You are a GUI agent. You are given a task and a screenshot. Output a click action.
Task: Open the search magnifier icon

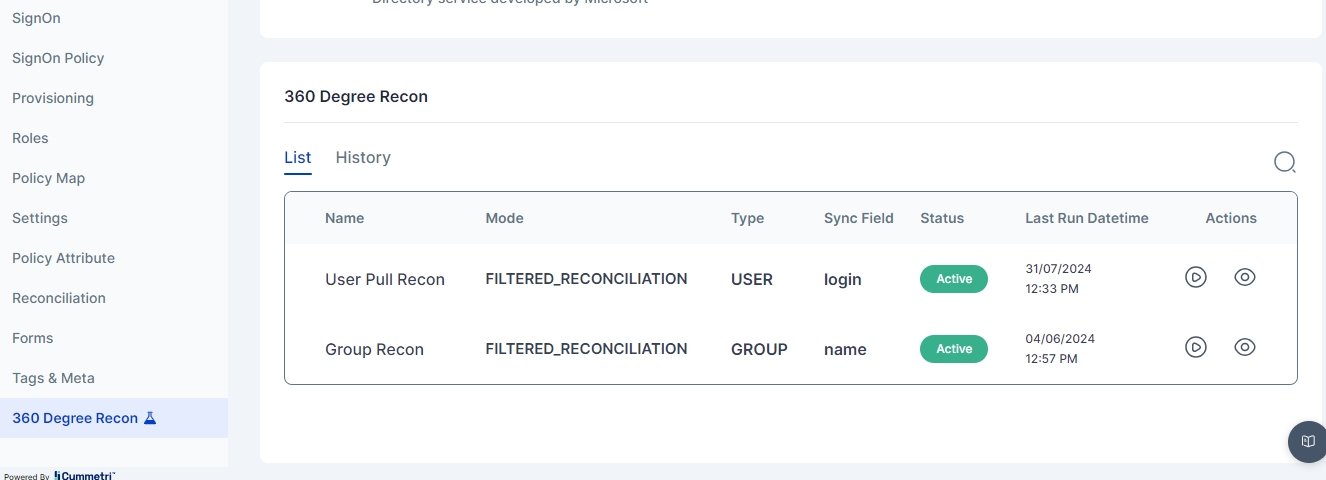(x=1284, y=162)
